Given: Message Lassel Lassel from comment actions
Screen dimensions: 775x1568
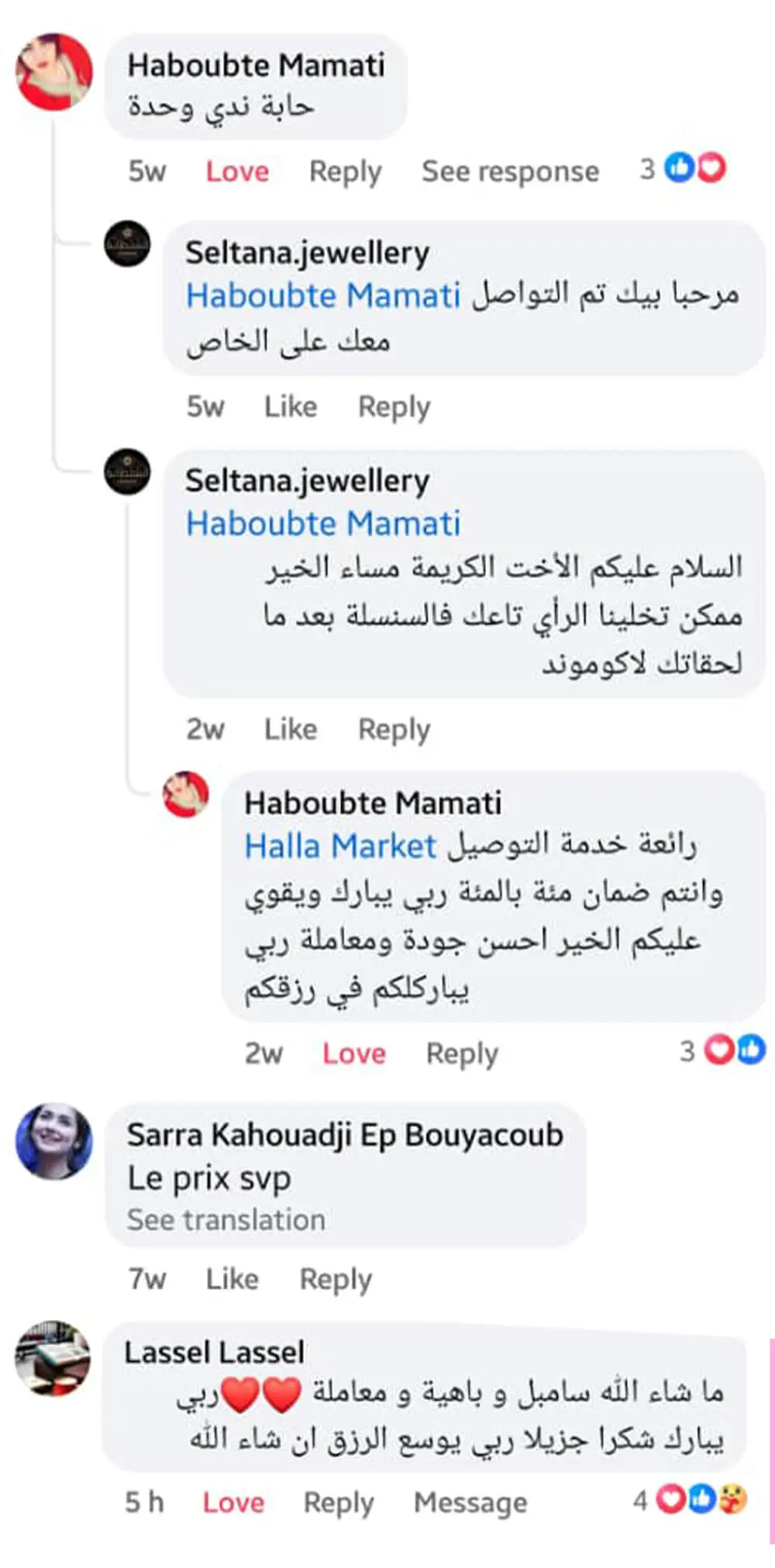Looking at the screenshot, I should point(470,1503).
